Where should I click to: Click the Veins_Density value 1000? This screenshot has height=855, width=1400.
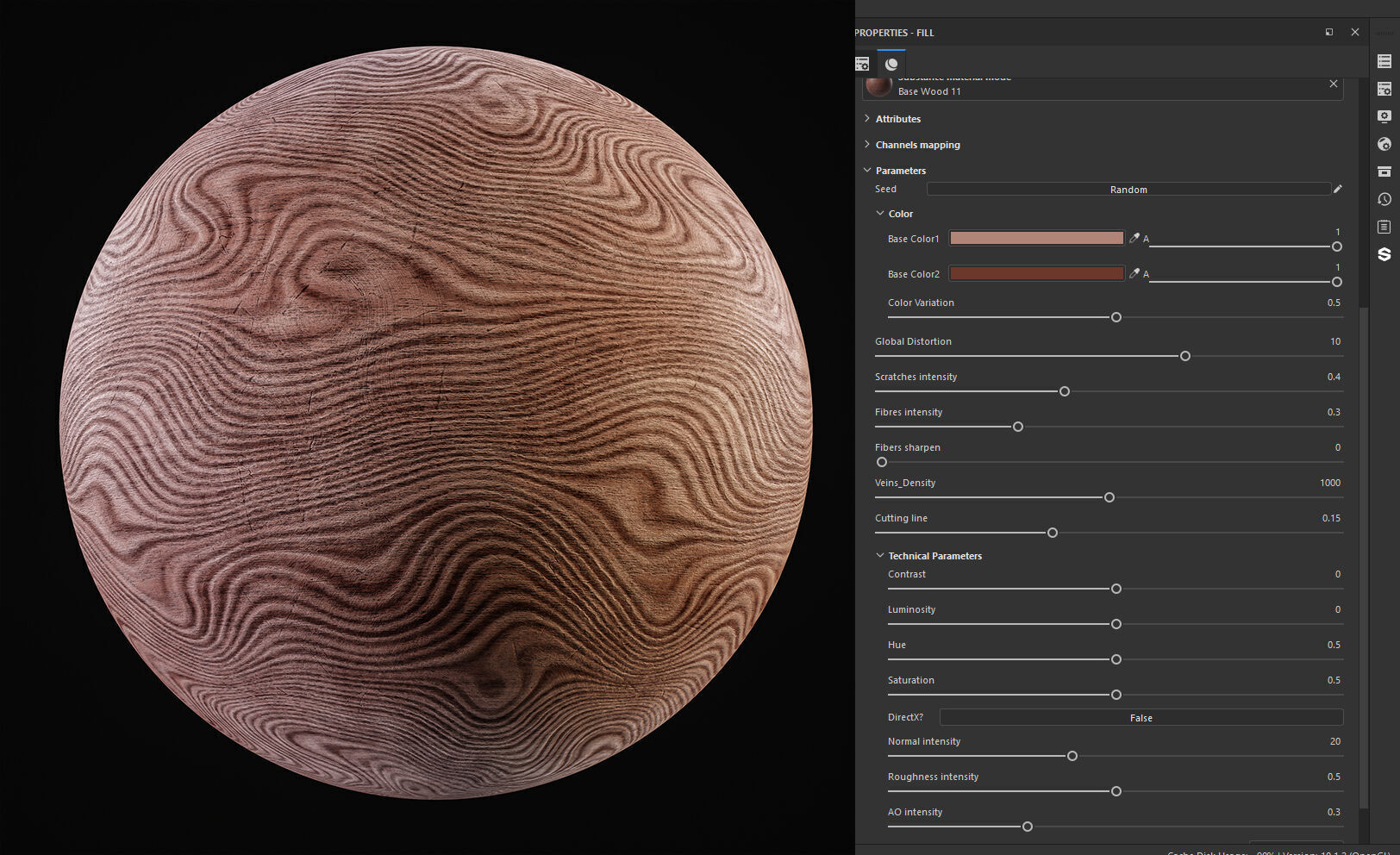1330,483
